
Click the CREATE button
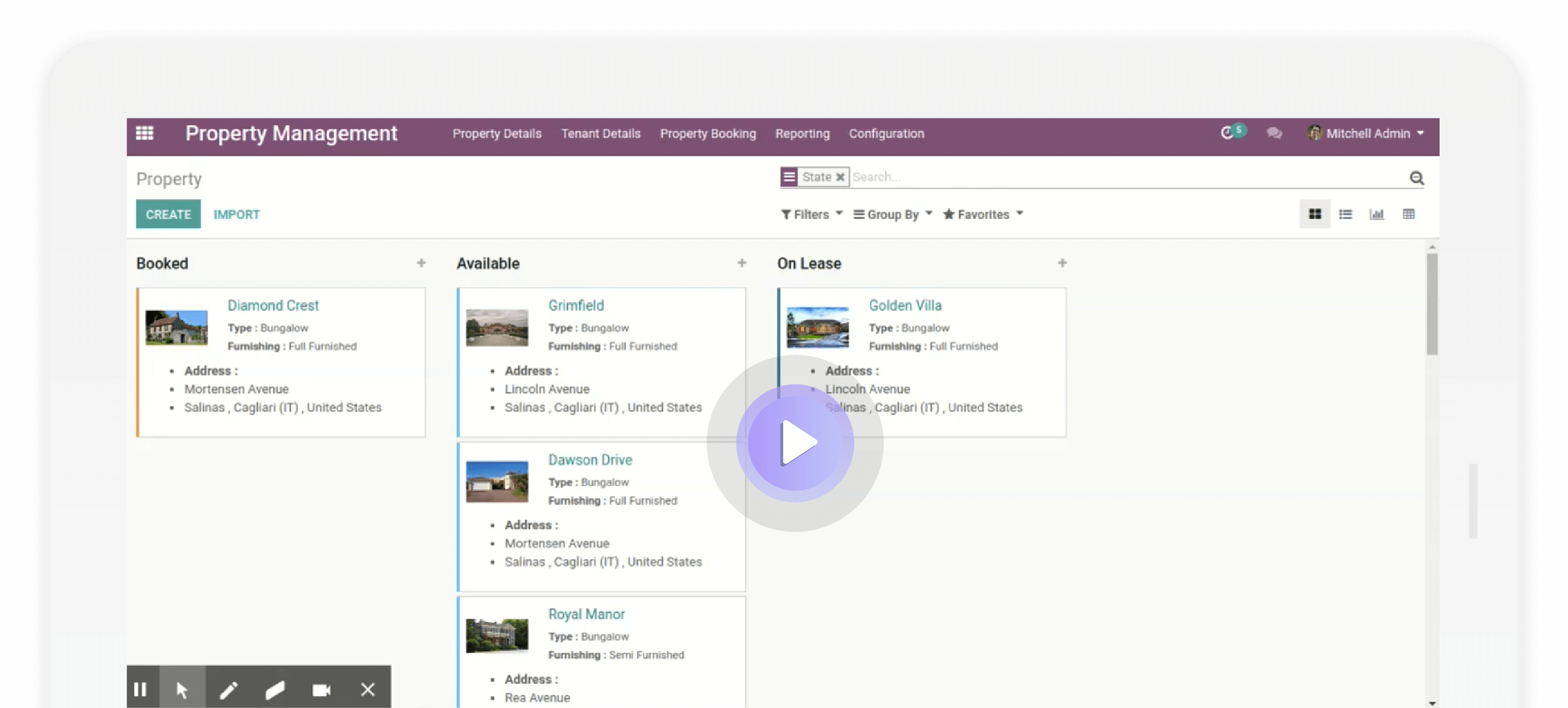[x=168, y=214]
